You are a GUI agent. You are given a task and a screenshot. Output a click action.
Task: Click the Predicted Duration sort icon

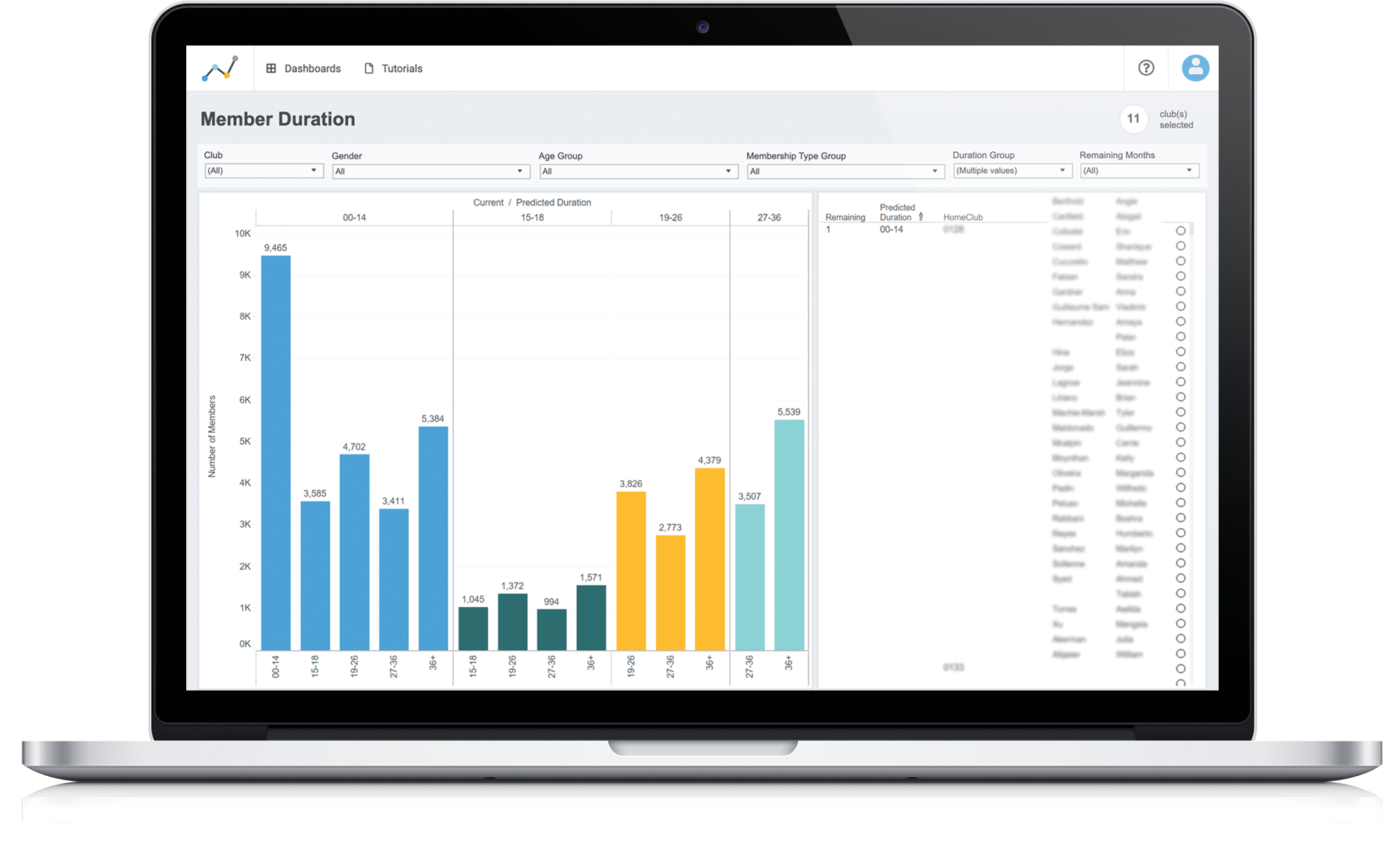click(920, 217)
